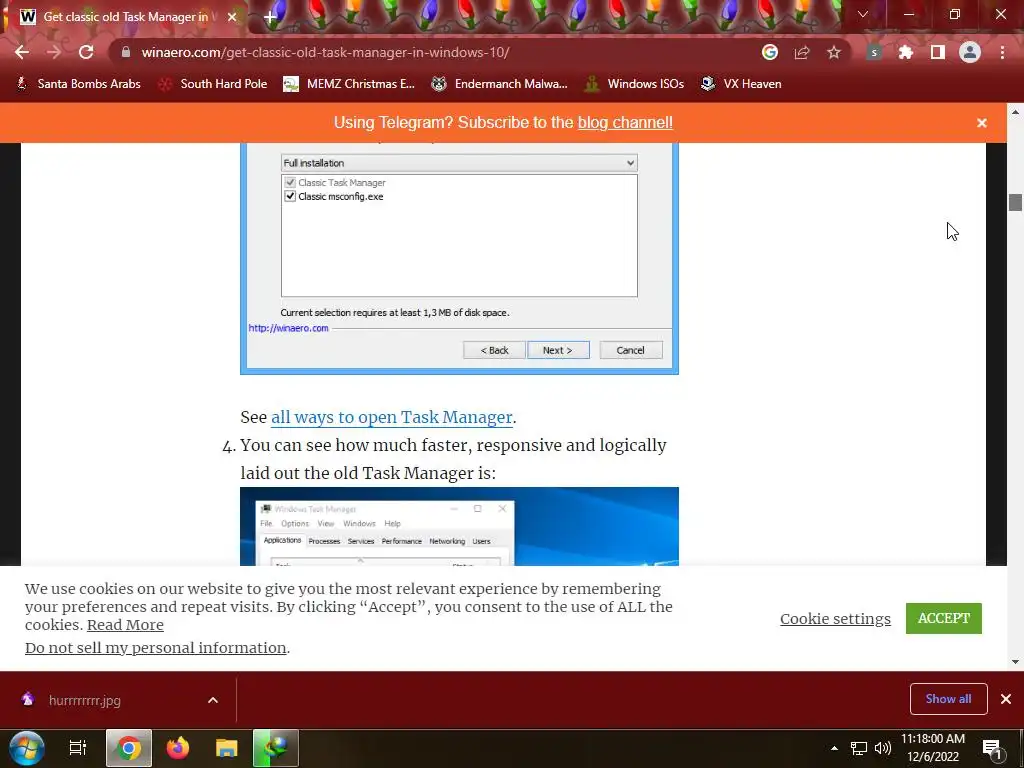Open the Read More cookie link
The height and width of the screenshot is (768, 1024).
point(125,625)
